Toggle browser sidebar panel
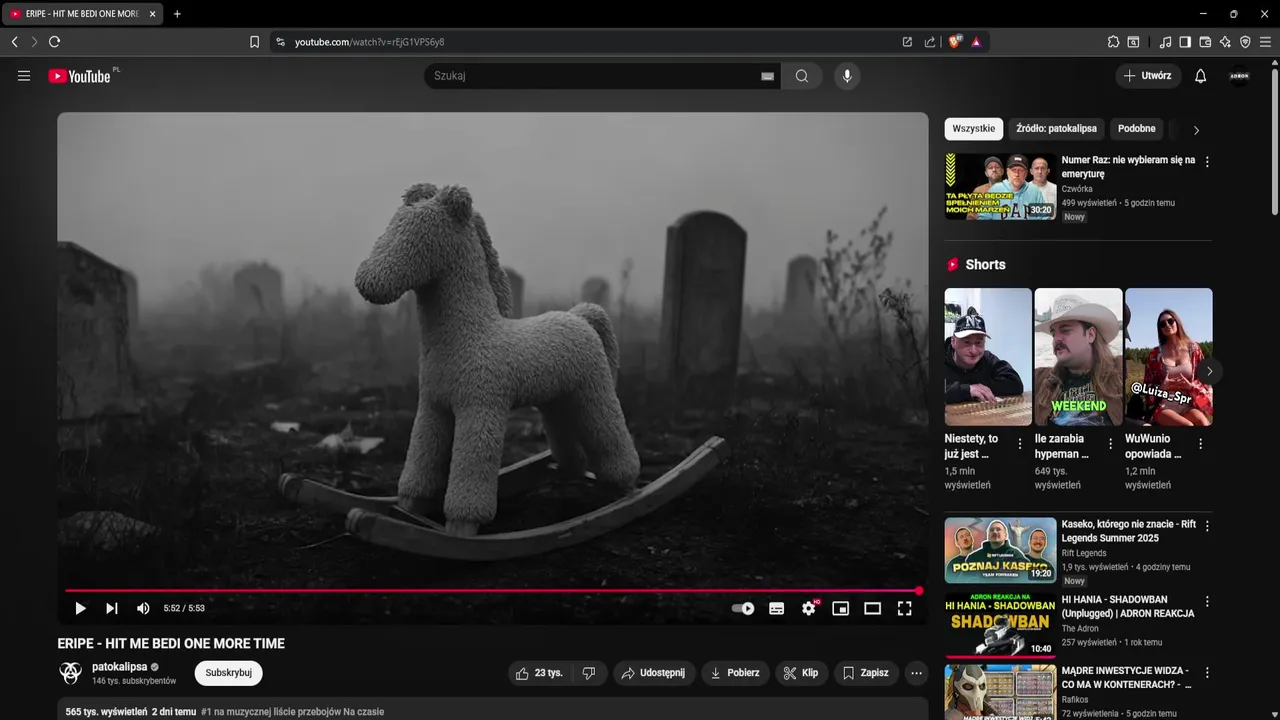Image resolution: width=1280 pixels, height=720 pixels. 1185,42
